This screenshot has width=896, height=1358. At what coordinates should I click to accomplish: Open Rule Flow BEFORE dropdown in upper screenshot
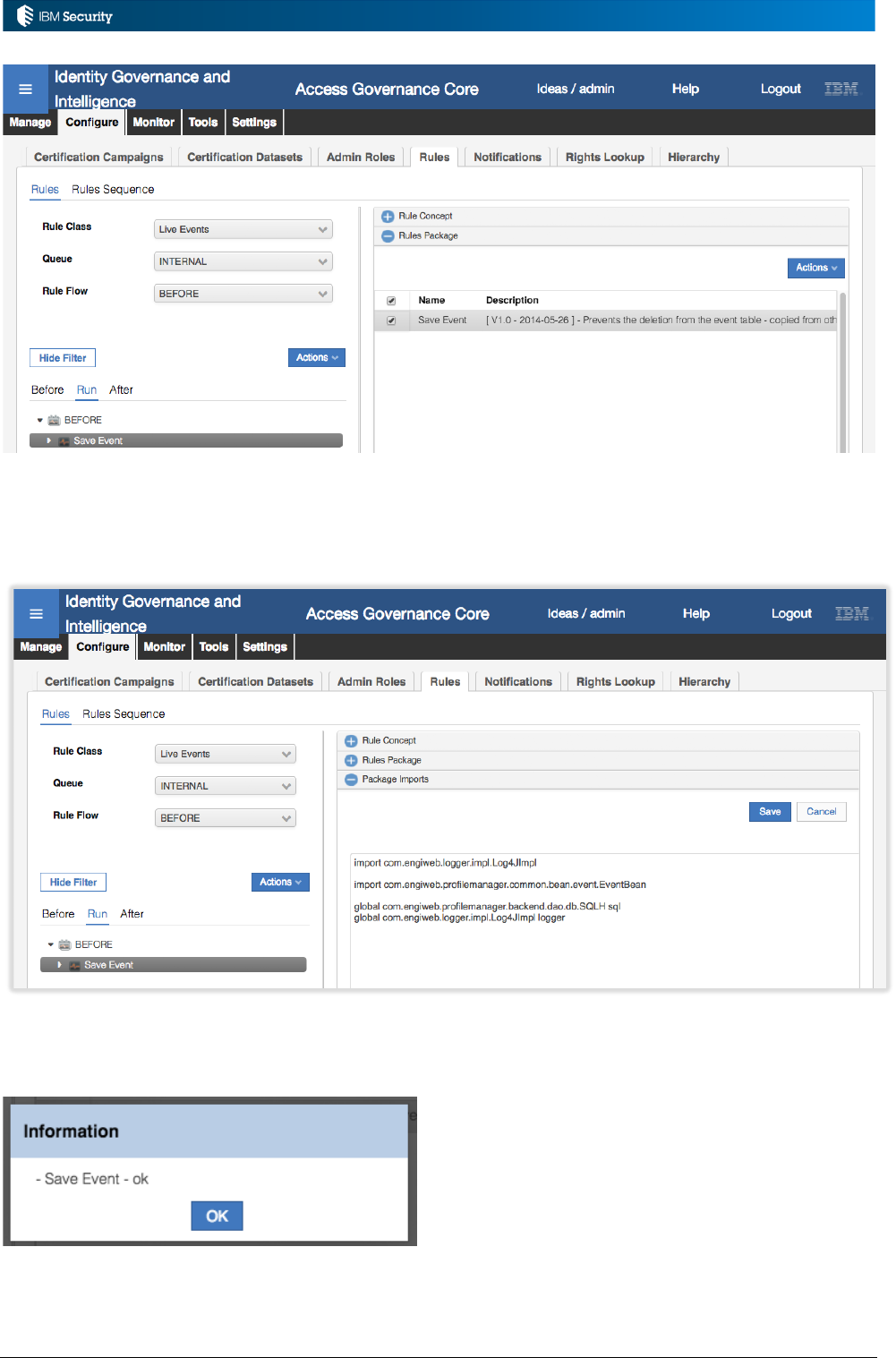pos(243,294)
